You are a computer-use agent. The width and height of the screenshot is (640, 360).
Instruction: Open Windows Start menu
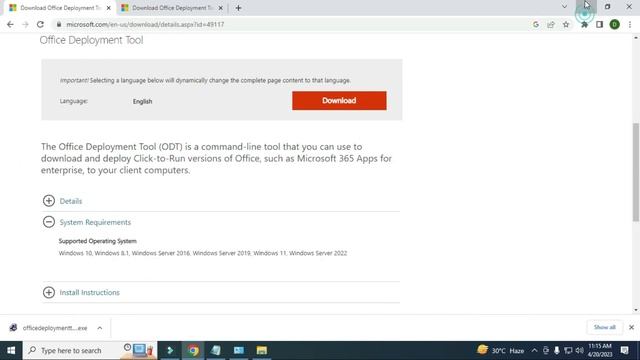11,350
